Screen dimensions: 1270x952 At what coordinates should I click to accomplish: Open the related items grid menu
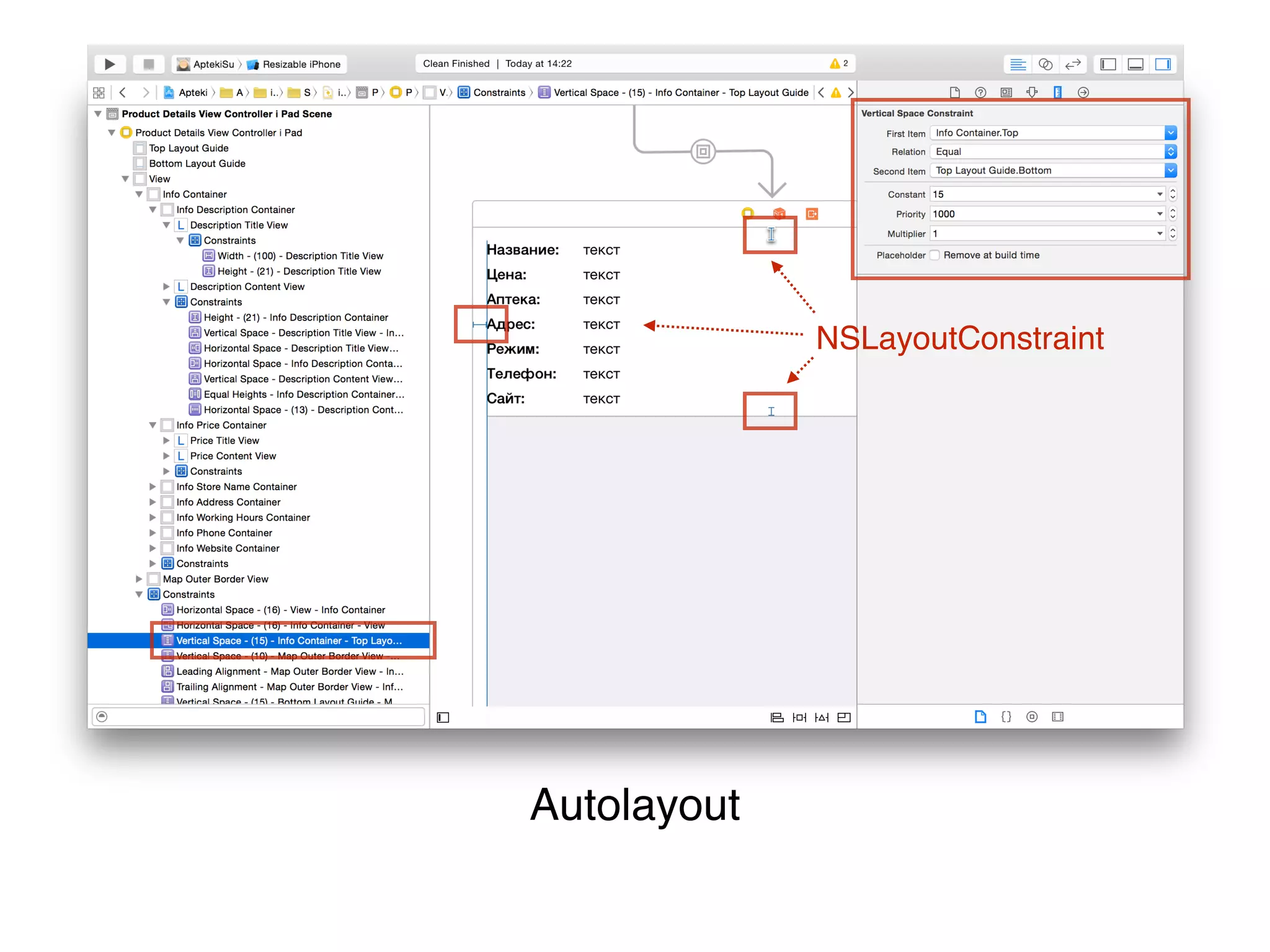point(99,92)
